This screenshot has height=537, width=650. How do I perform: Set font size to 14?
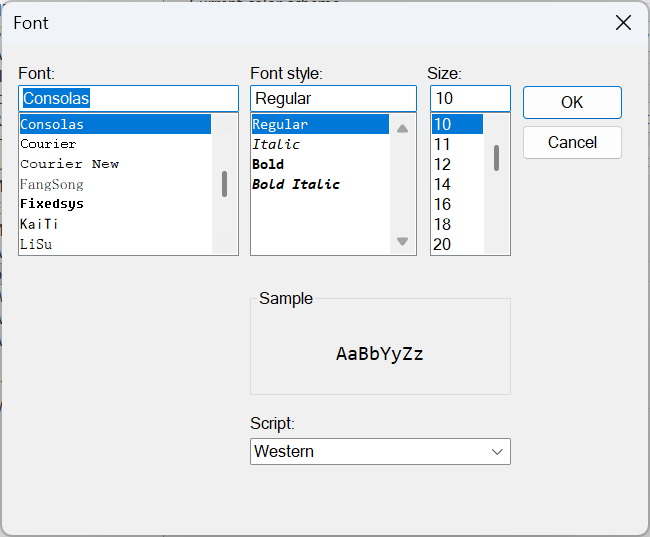click(x=457, y=184)
